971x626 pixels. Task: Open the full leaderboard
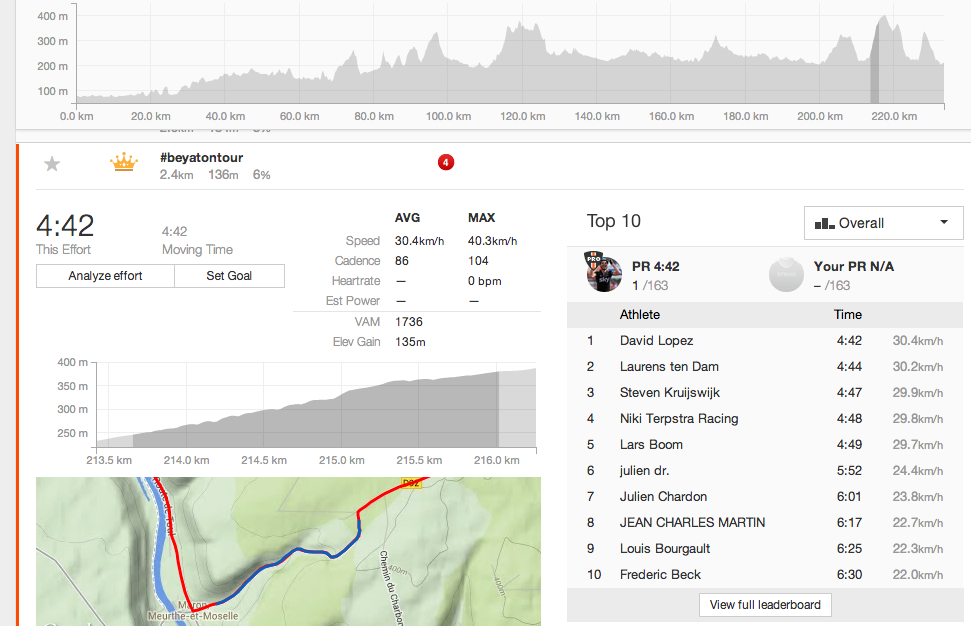pos(765,604)
